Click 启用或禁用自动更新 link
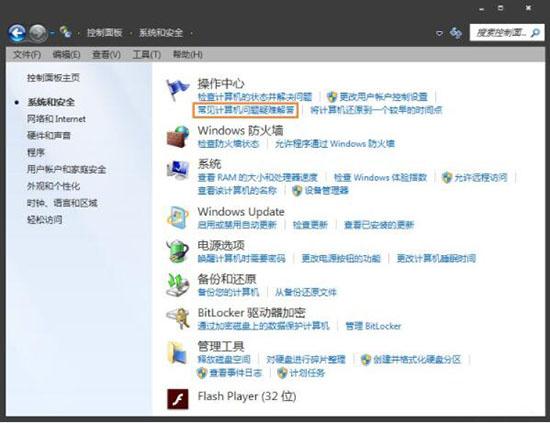Viewport: 550px width, 423px height. pos(237,225)
